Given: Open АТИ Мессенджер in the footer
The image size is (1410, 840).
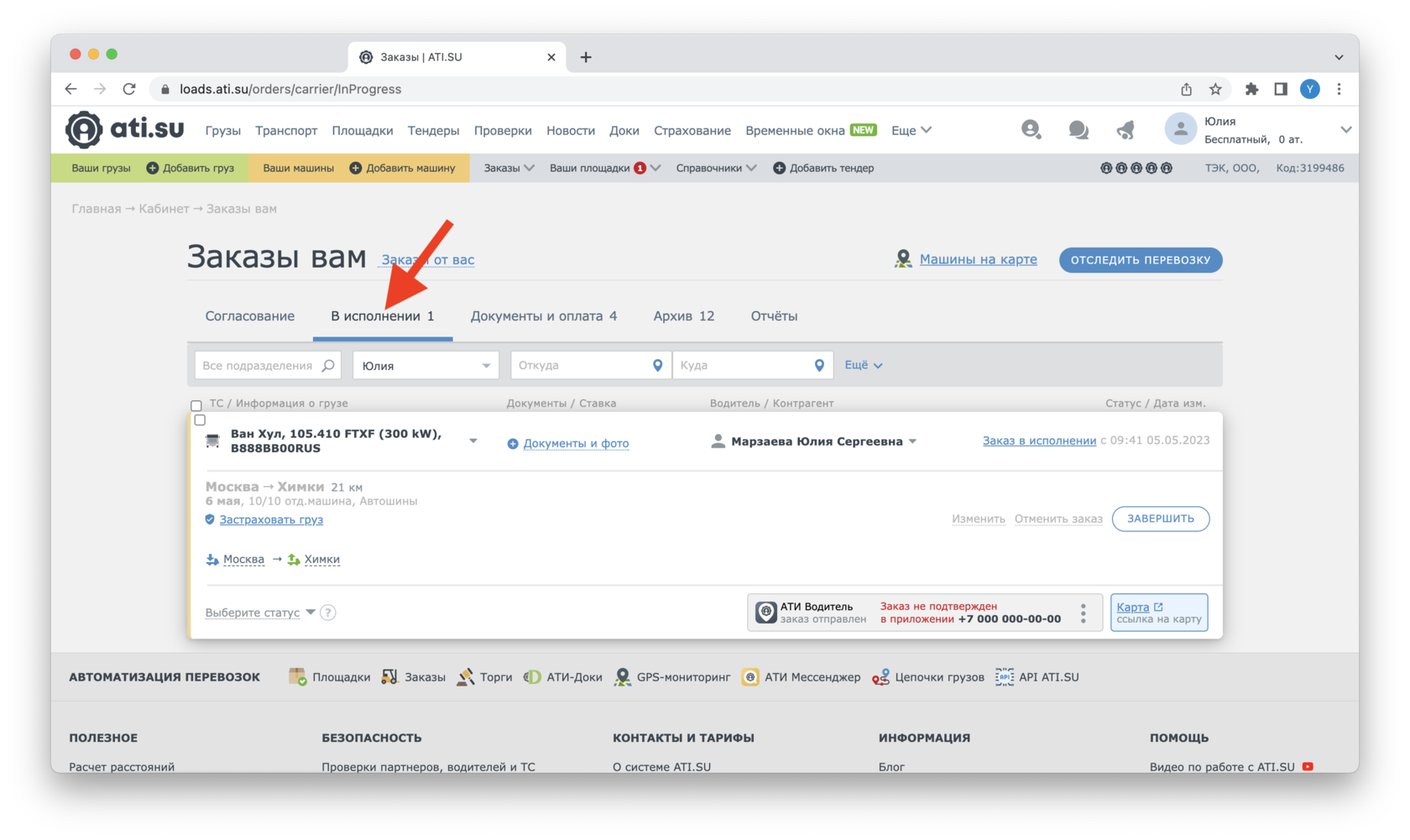Looking at the screenshot, I should pos(802,677).
